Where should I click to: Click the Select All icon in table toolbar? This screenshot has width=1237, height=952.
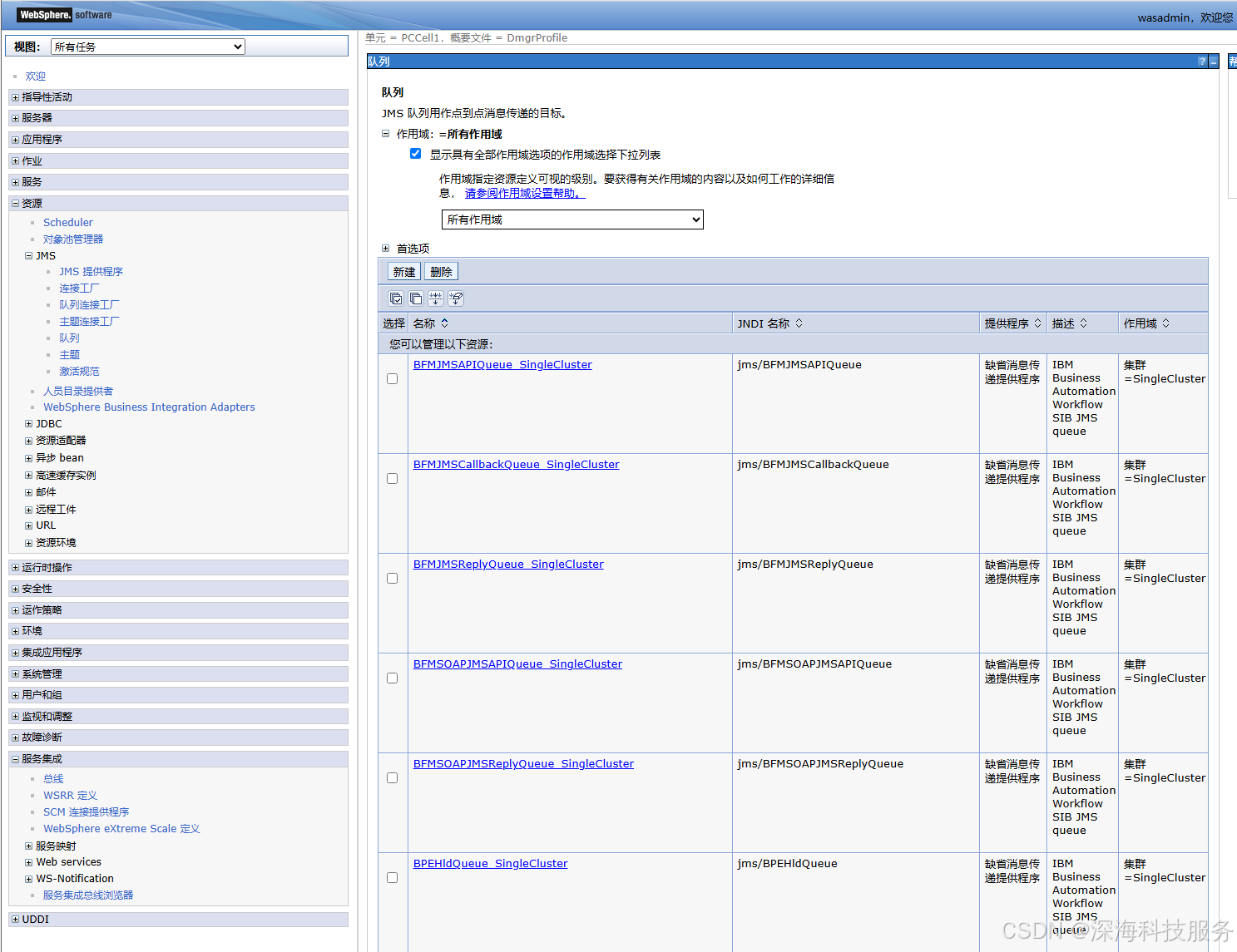click(396, 298)
